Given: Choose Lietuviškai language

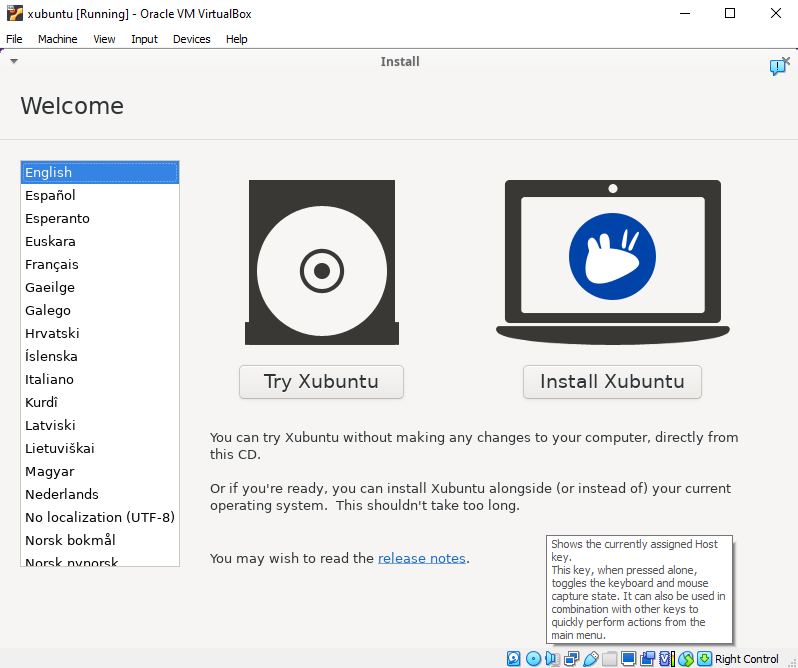Looking at the screenshot, I should pos(100,448).
